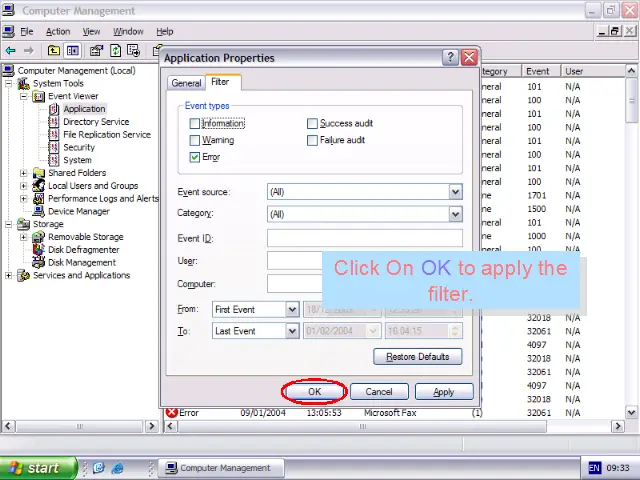Click the dialog's Help question mark button
Viewport: 640px width, 480px height.
(x=451, y=58)
